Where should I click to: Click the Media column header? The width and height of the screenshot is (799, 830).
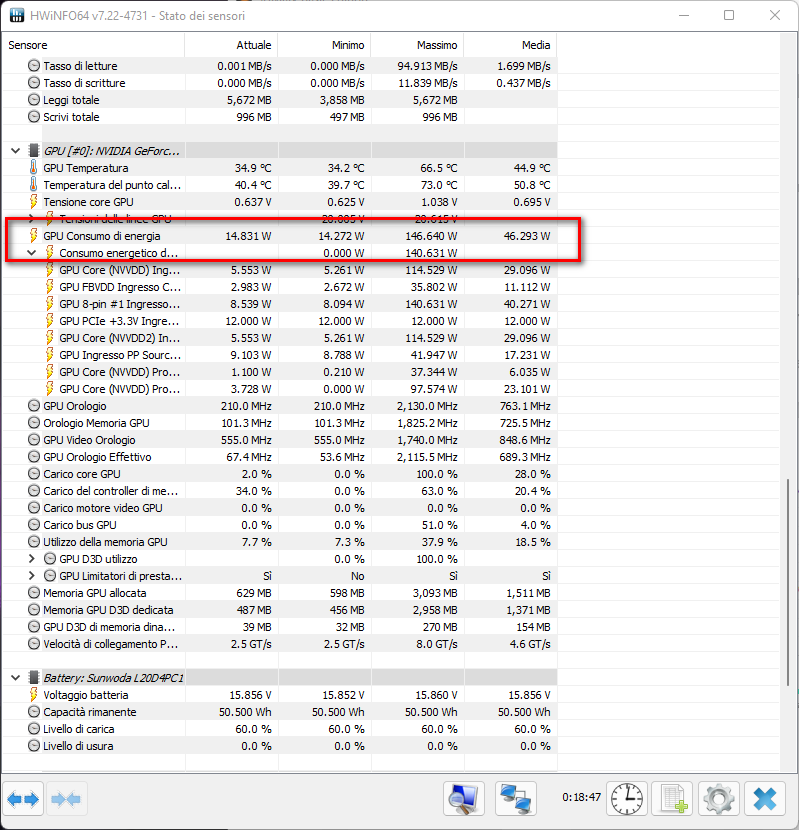pyautogui.click(x=510, y=45)
